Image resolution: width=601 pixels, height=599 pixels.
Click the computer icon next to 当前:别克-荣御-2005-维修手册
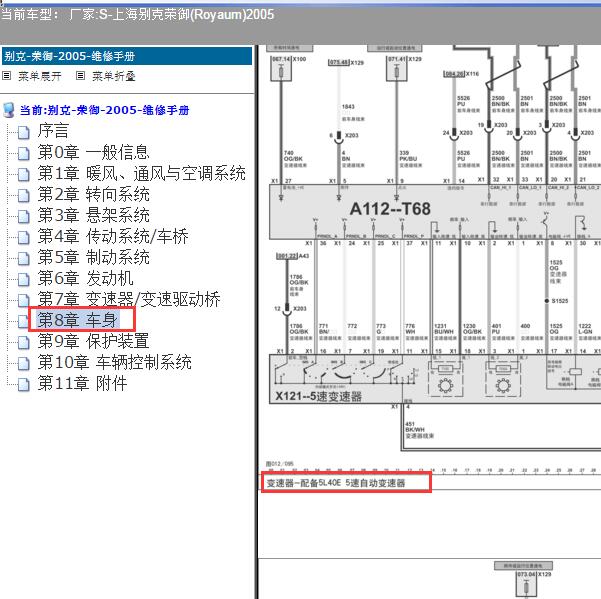pos(9,110)
